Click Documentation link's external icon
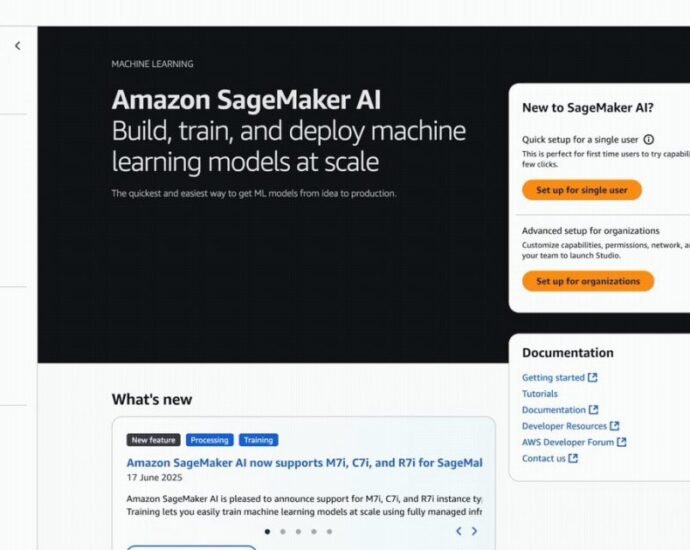The width and height of the screenshot is (690, 550). pos(594,410)
